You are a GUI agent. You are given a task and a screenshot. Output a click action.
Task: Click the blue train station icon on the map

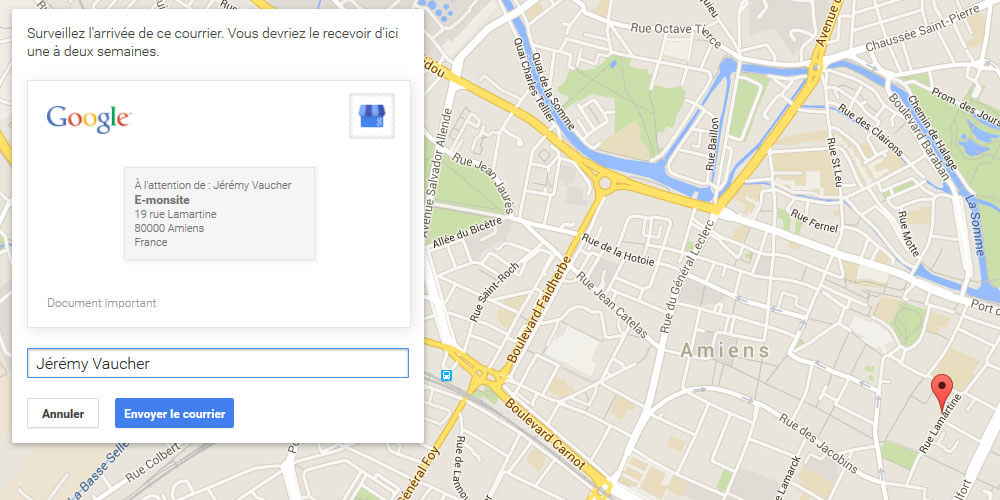coord(446,375)
